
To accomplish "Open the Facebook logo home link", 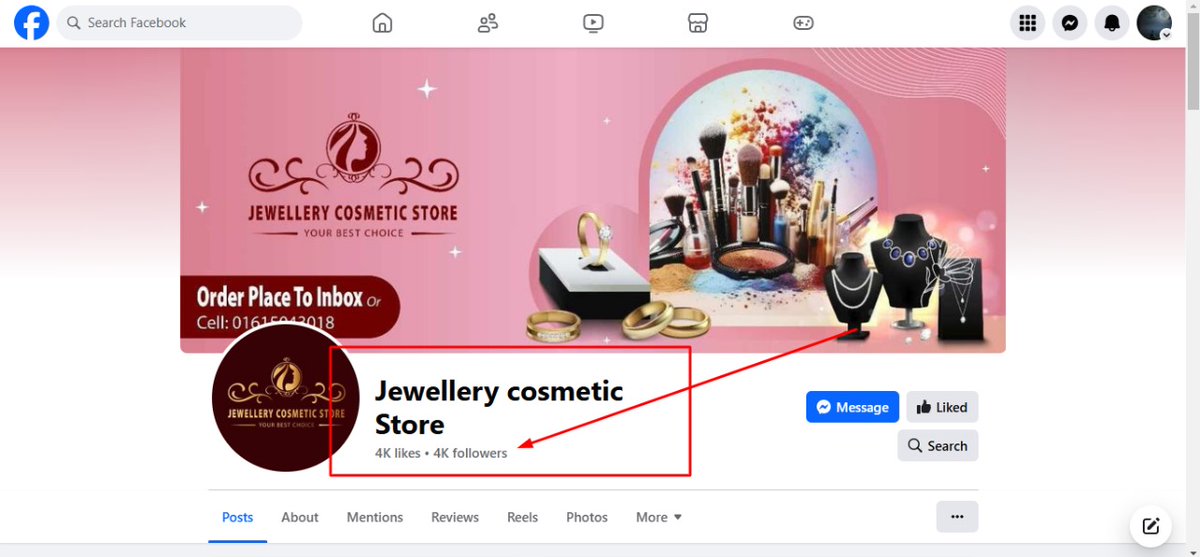I will (31, 22).
